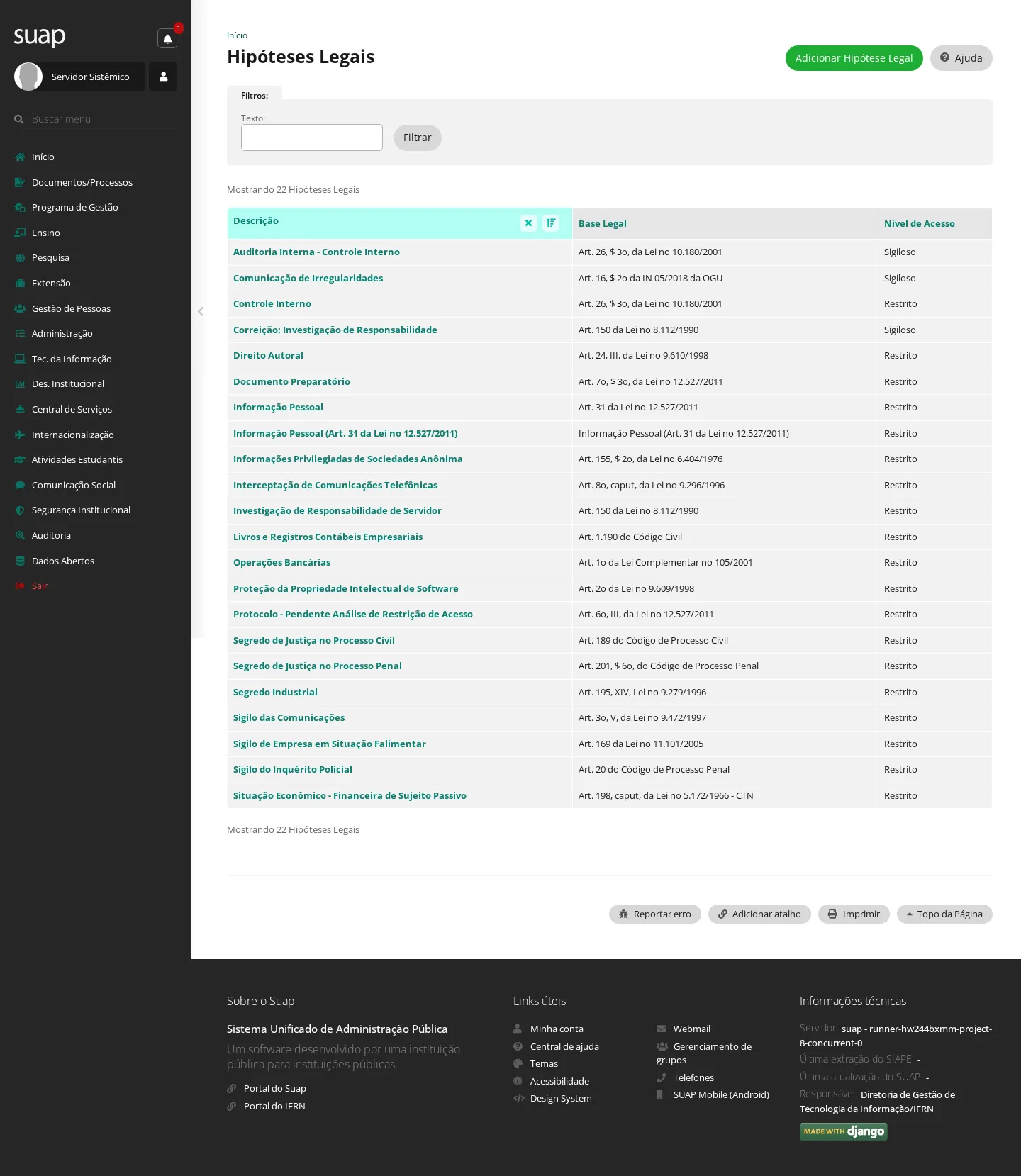Viewport: 1021px width, 1176px height.
Task: Click the Reportar erro button
Action: (x=655, y=914)
